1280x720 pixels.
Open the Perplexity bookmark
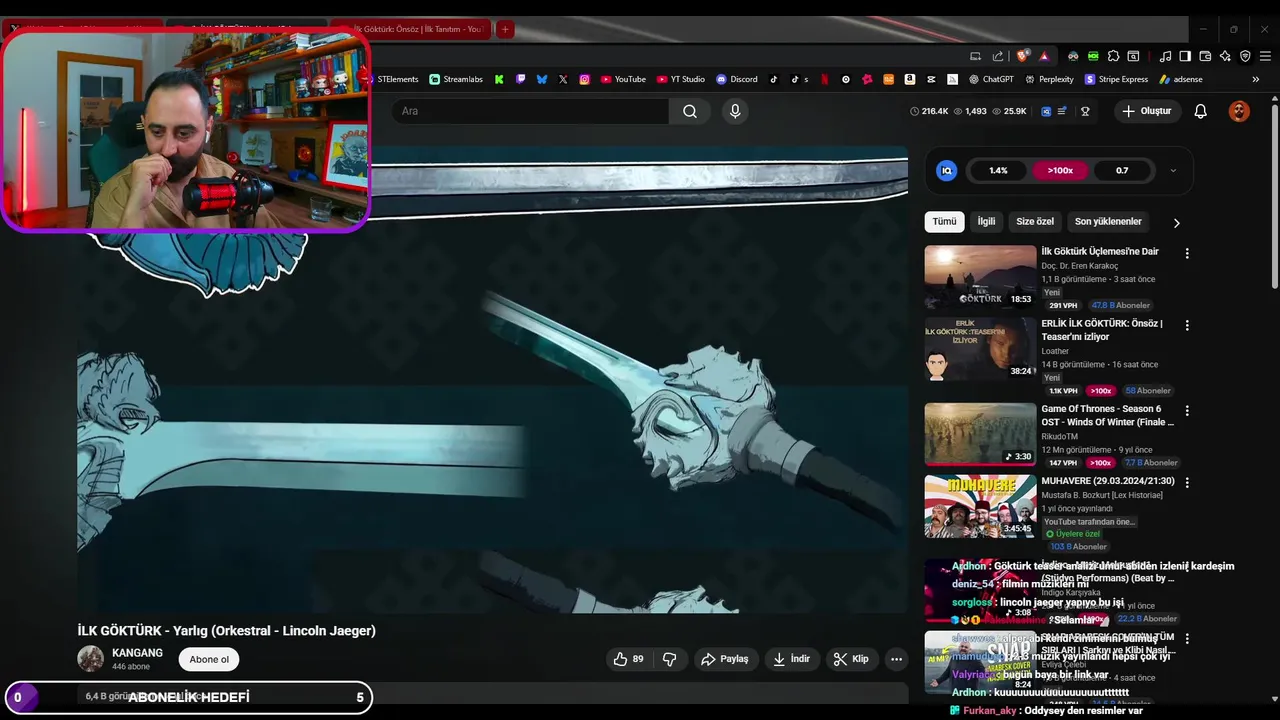pyautogui.click(x=1049, y=79)
